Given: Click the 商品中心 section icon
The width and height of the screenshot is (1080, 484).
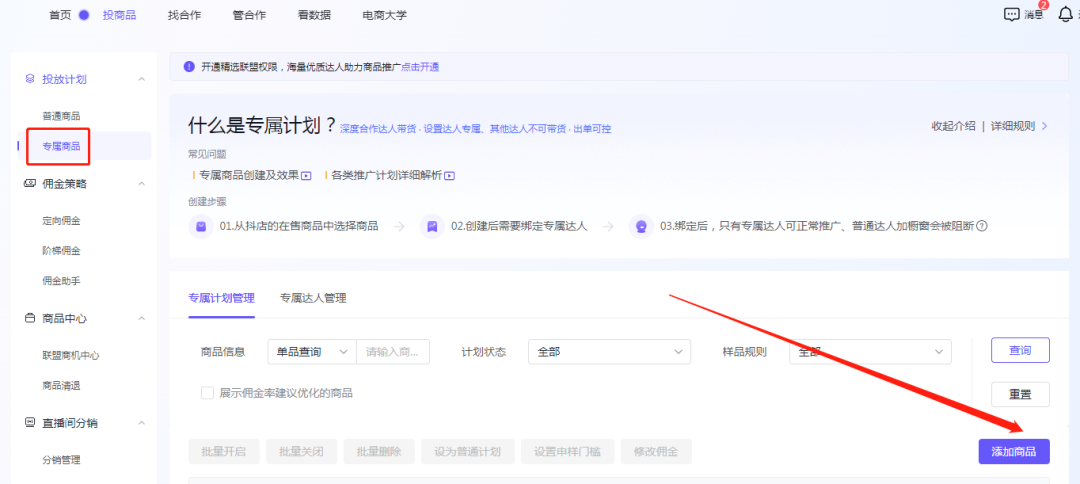Looking at the screenshot, I should (30, 319).
